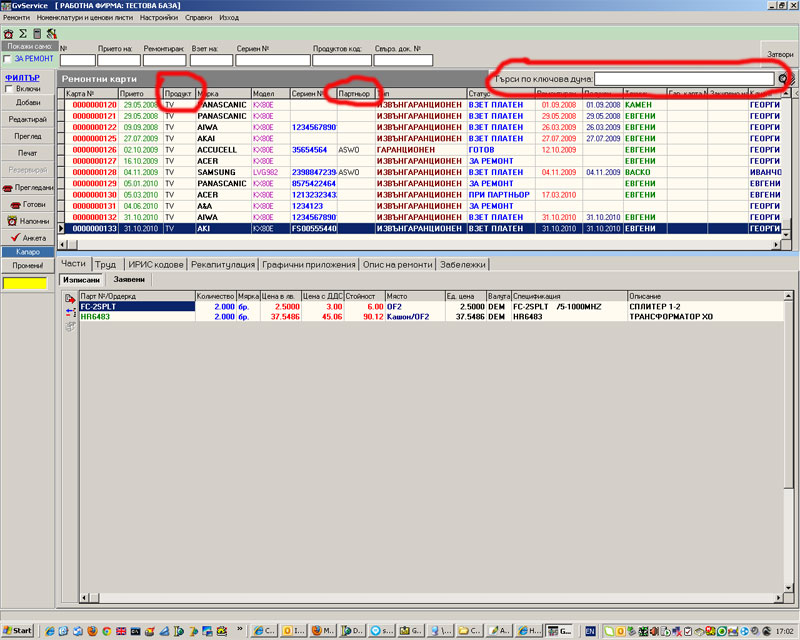
Task: Click the Изход menu item
Action: [x=229, y=17]
